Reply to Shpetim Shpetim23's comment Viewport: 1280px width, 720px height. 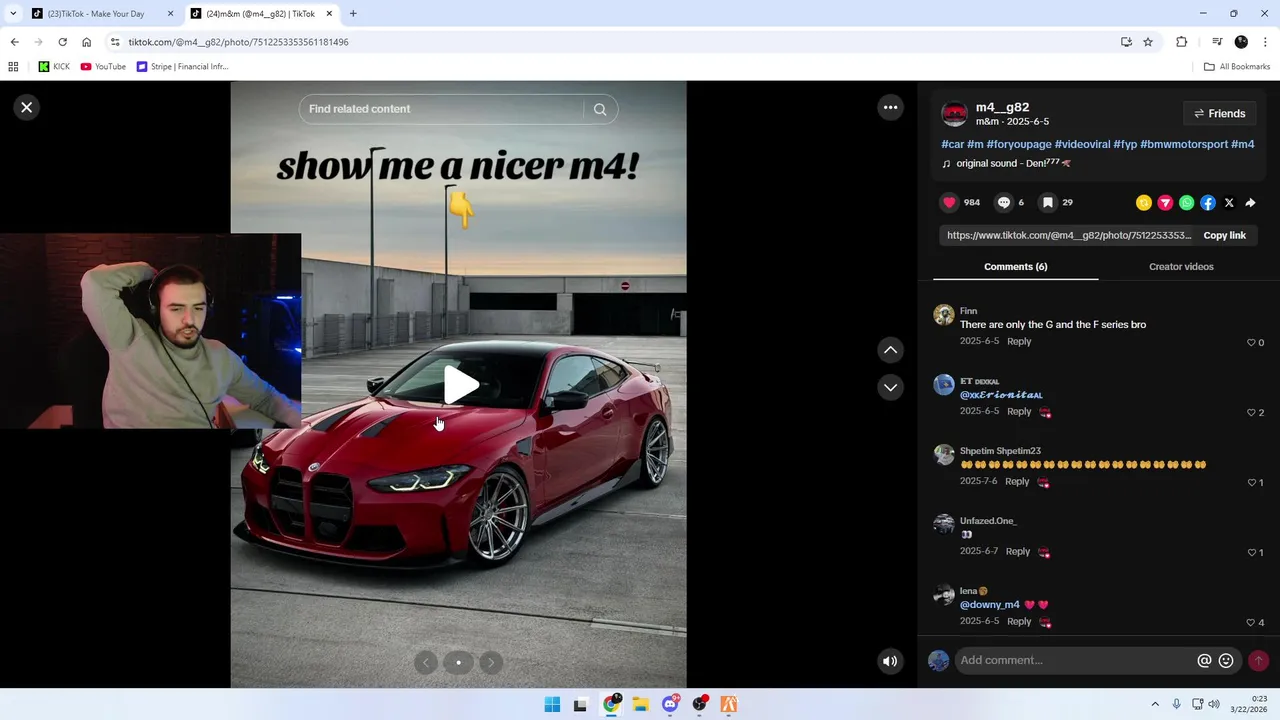1017,481
